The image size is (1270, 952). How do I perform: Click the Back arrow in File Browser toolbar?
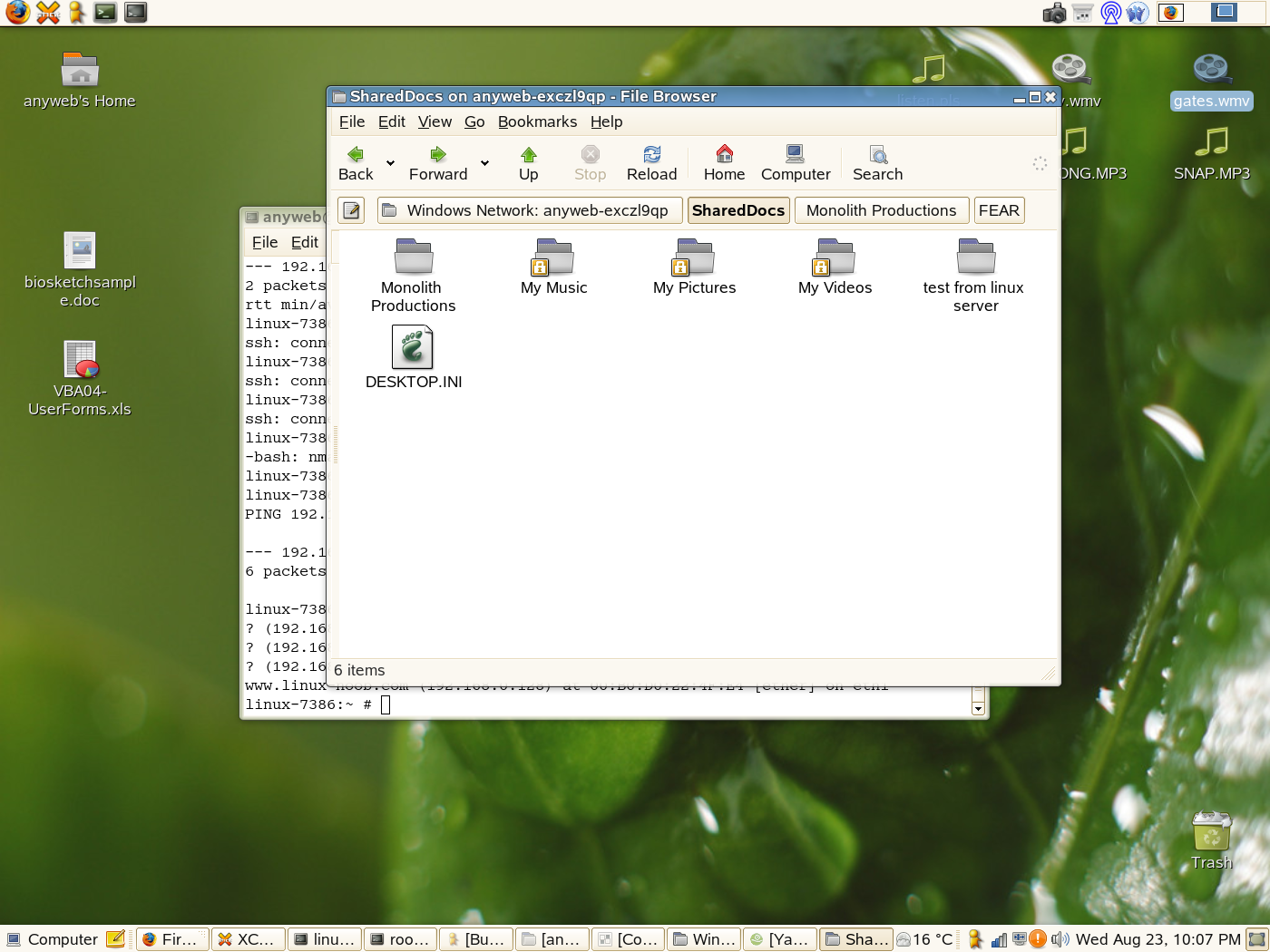(356, 163)
